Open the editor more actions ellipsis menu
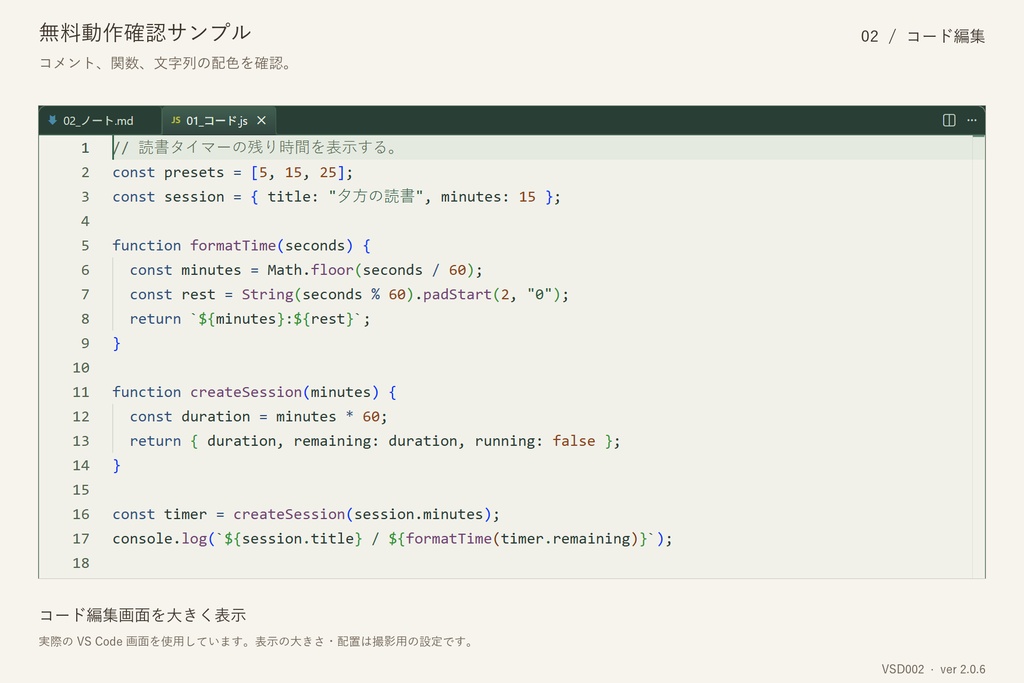The image size is (1024, 683). coord(972,120)
